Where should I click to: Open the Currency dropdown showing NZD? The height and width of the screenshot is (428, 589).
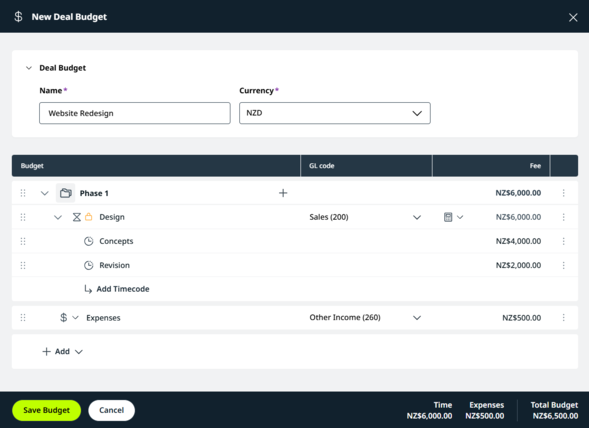tap(335, 113)
